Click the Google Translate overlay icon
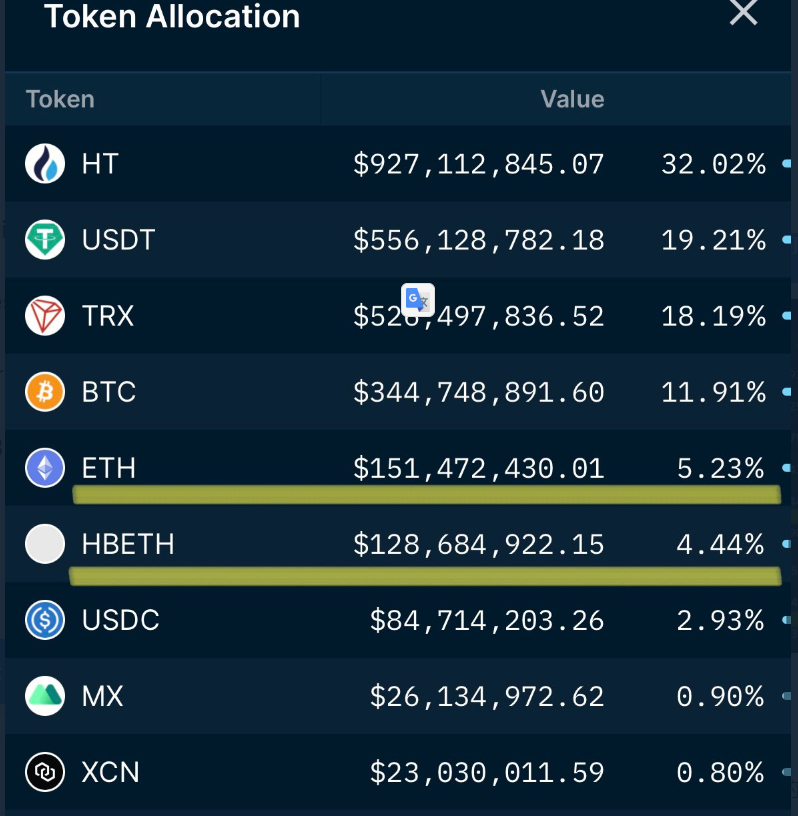Viewport: 798px width, 816px height. [417, 300]
